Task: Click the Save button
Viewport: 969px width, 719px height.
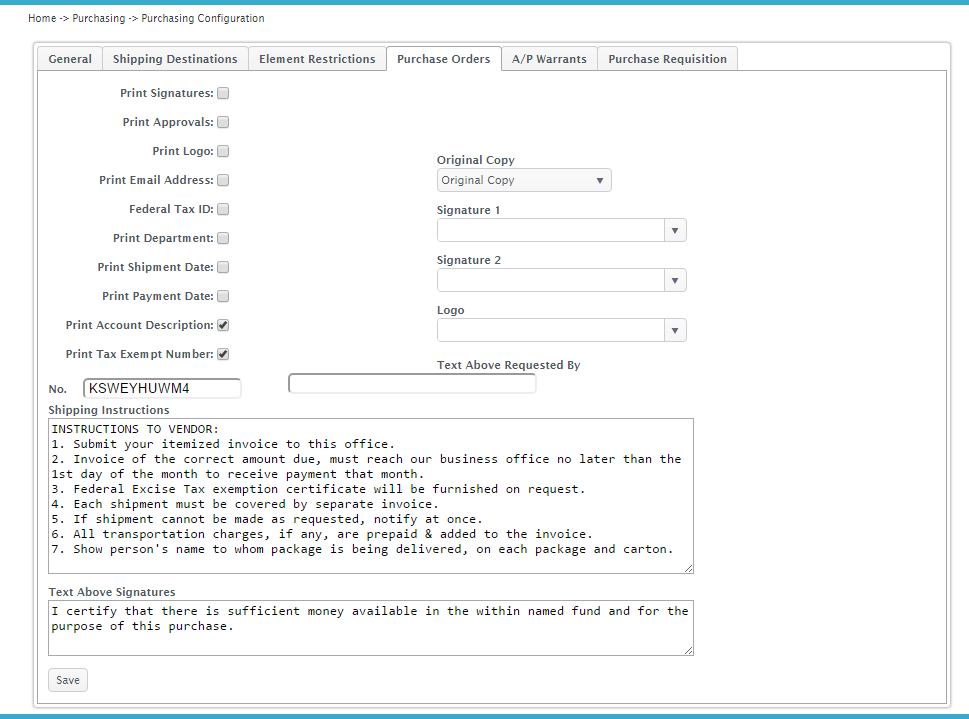Action: (68, 680)
